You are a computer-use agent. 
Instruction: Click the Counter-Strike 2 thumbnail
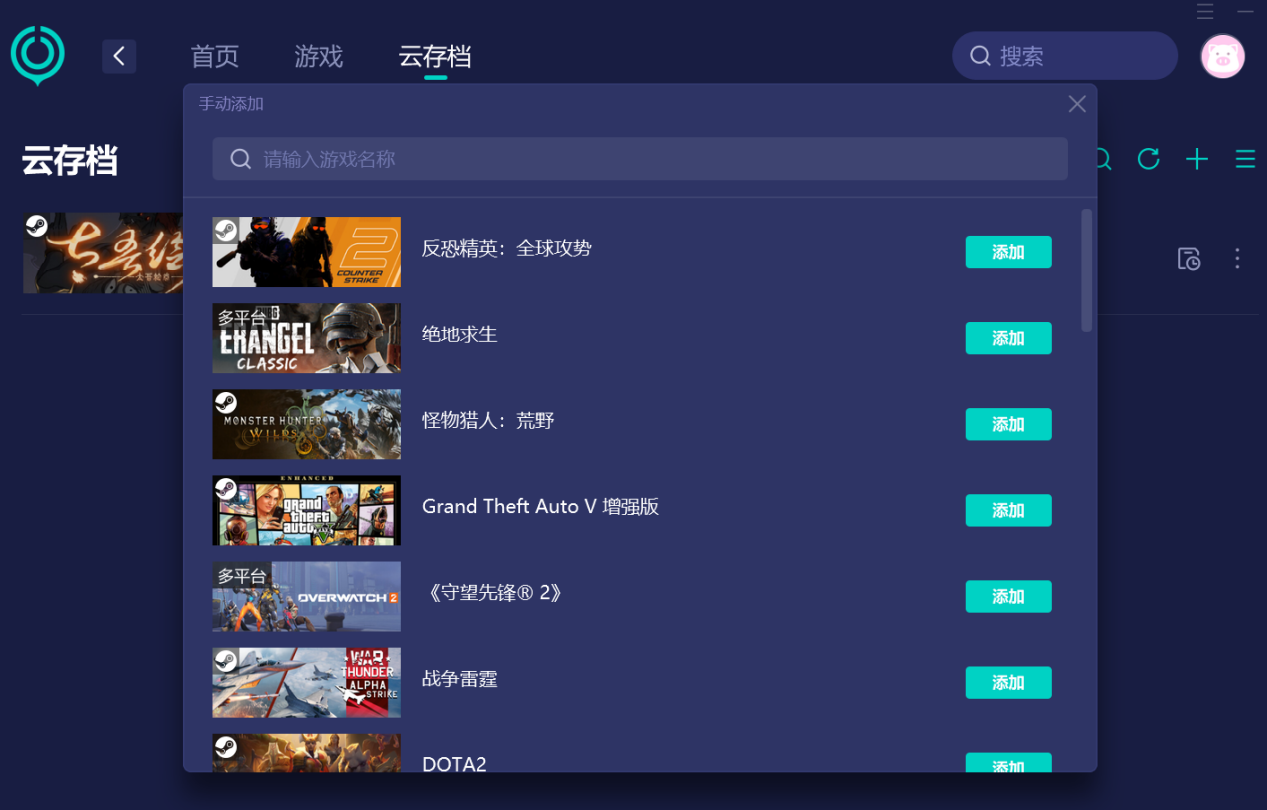(x=306, y=252)
